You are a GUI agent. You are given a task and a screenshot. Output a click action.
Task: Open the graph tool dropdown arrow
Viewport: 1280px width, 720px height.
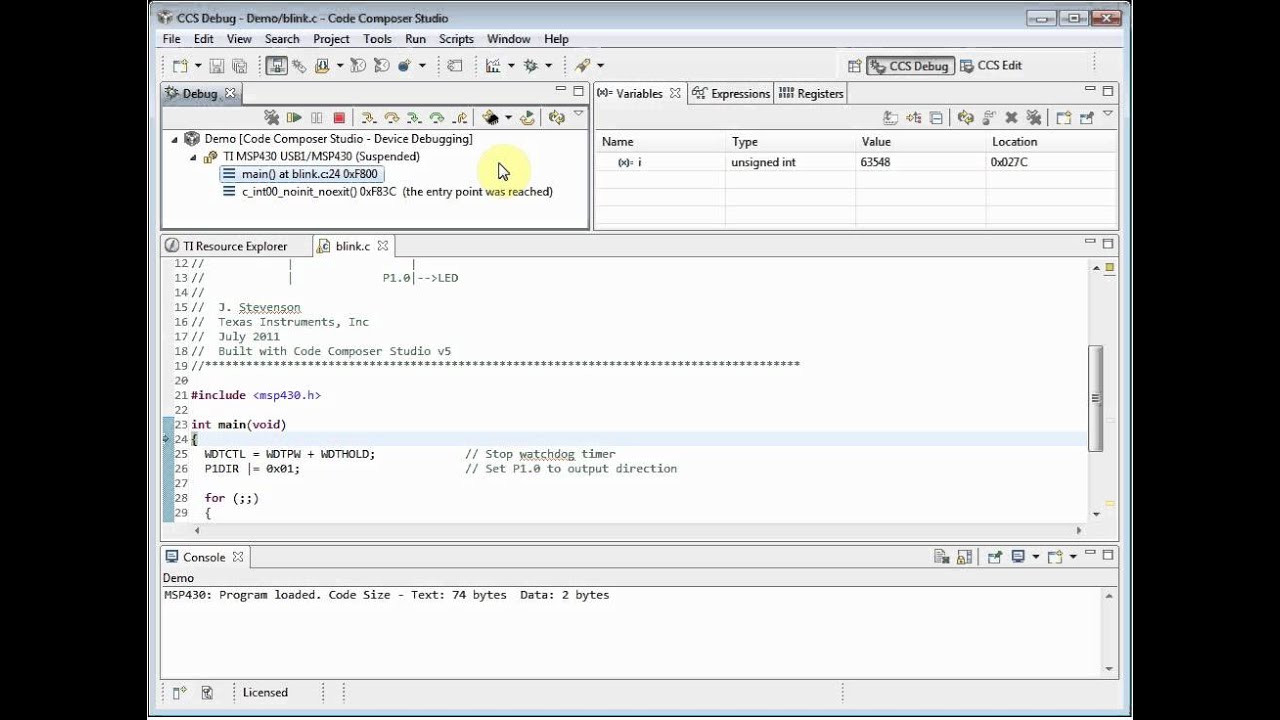511,66
